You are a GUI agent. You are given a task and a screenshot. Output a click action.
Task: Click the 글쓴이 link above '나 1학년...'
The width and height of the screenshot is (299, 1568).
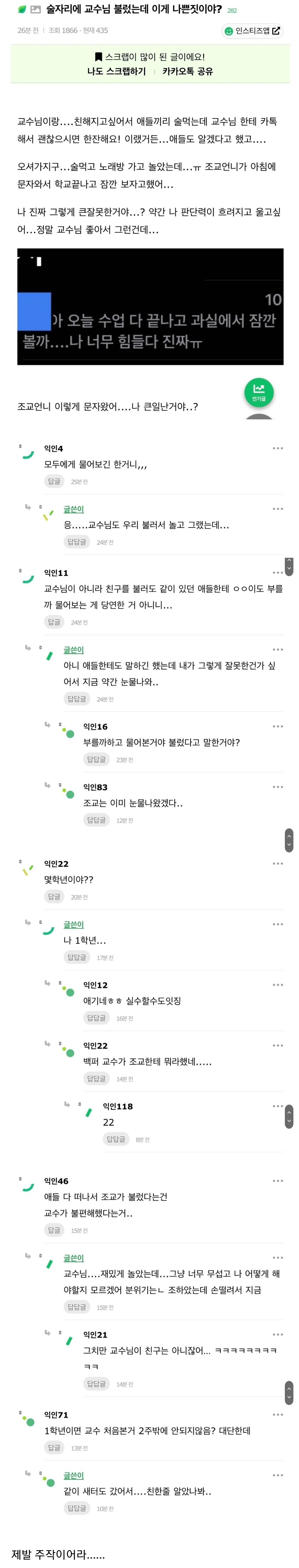tap(74, 924)
